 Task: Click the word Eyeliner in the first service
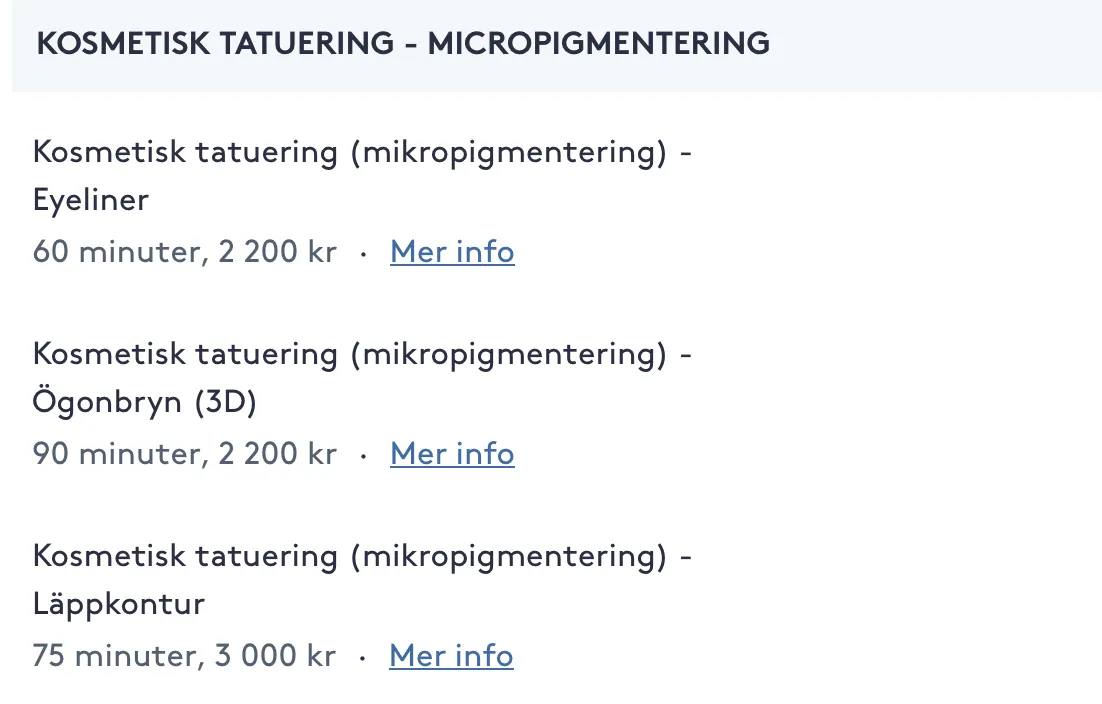click(91, 200)
